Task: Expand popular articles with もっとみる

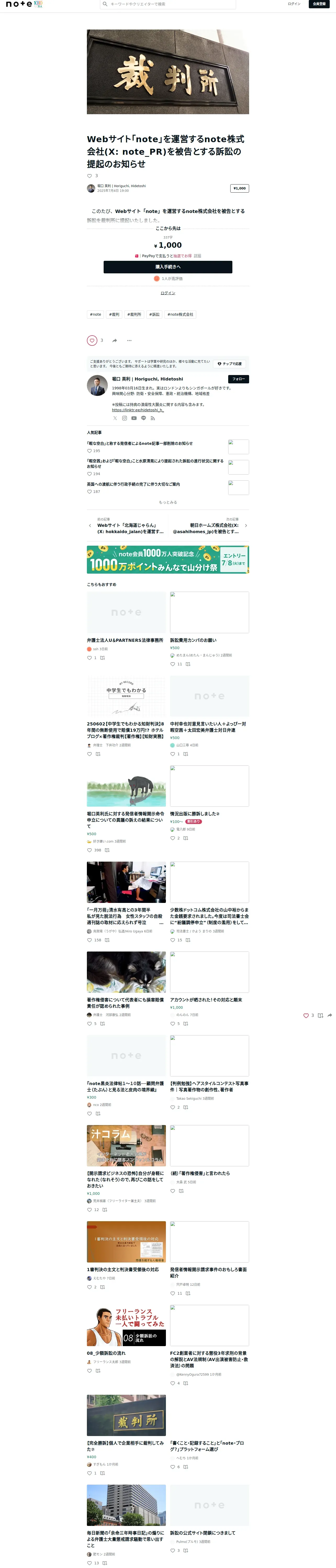Action: tap(168, 502)
